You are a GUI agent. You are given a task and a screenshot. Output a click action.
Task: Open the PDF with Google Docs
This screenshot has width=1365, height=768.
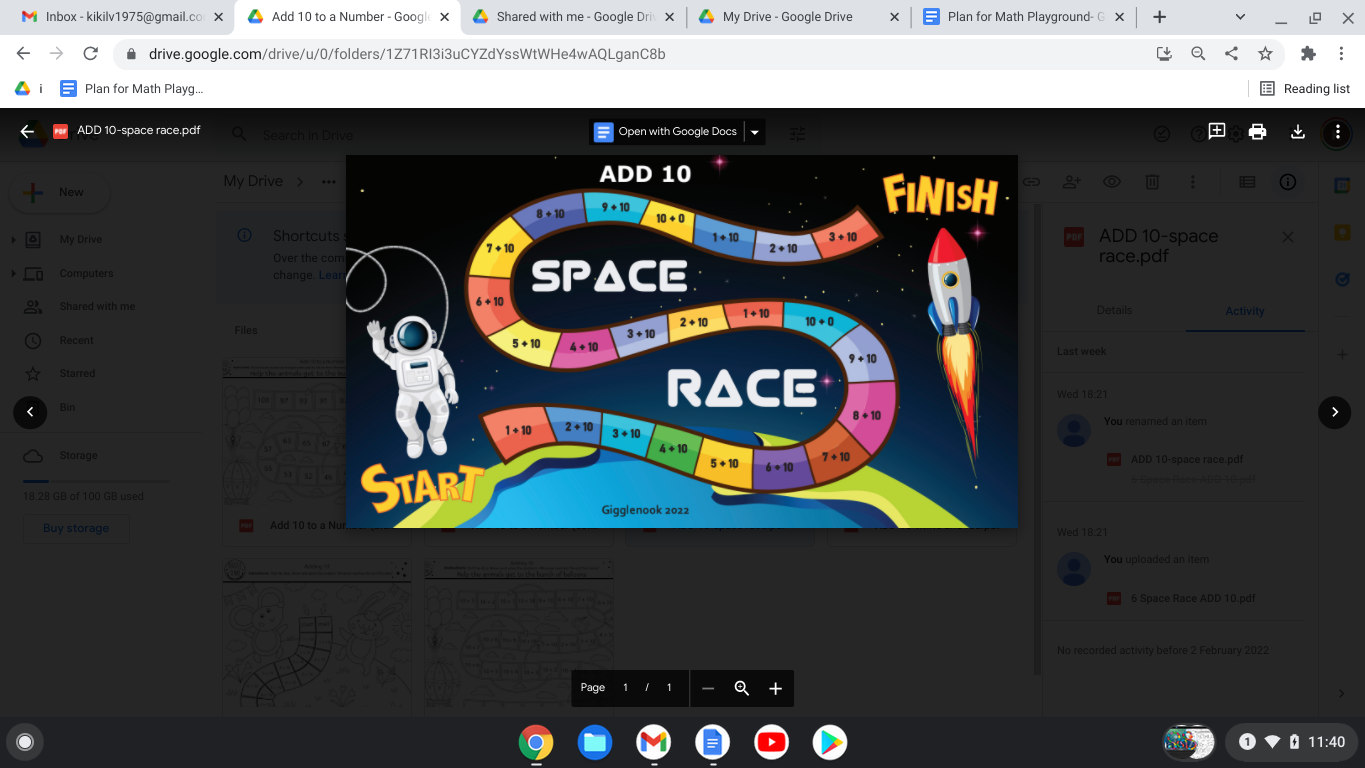(x=666, y=132)
